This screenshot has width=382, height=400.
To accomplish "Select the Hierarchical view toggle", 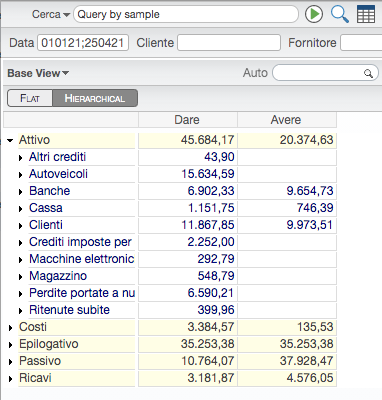I will coord(95,98).
